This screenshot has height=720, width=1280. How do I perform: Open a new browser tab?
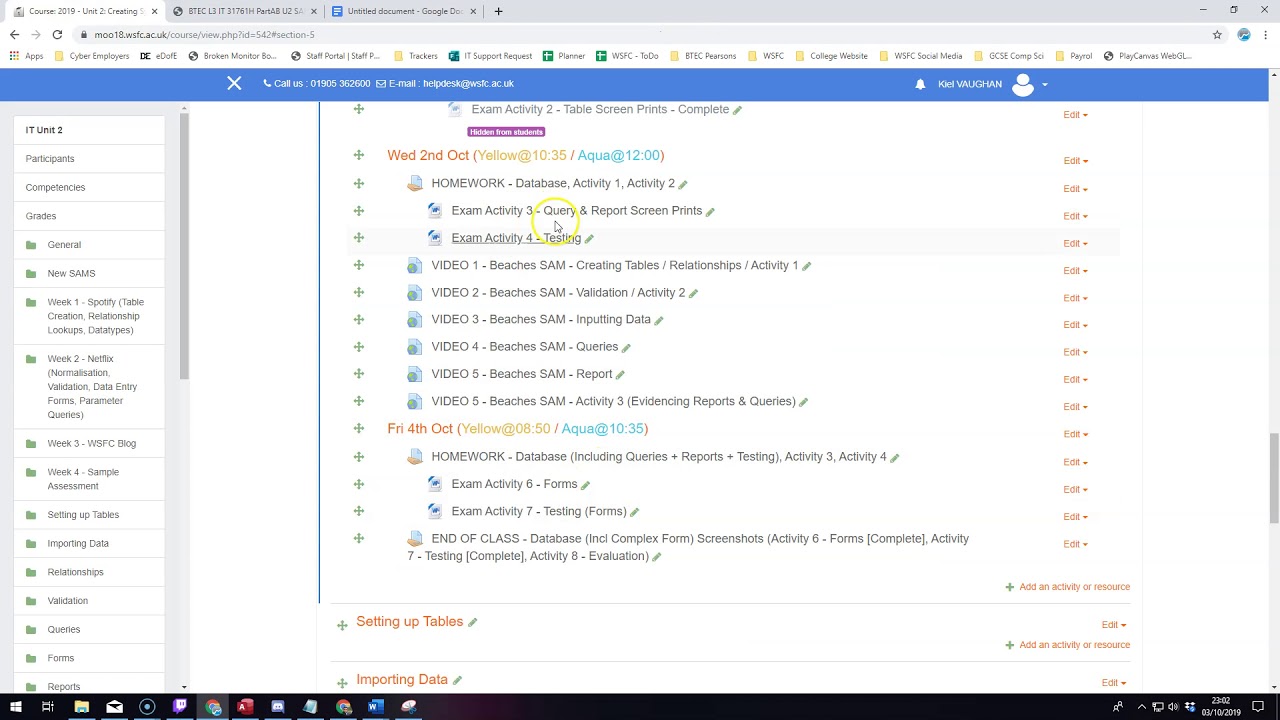pos(498,11)
